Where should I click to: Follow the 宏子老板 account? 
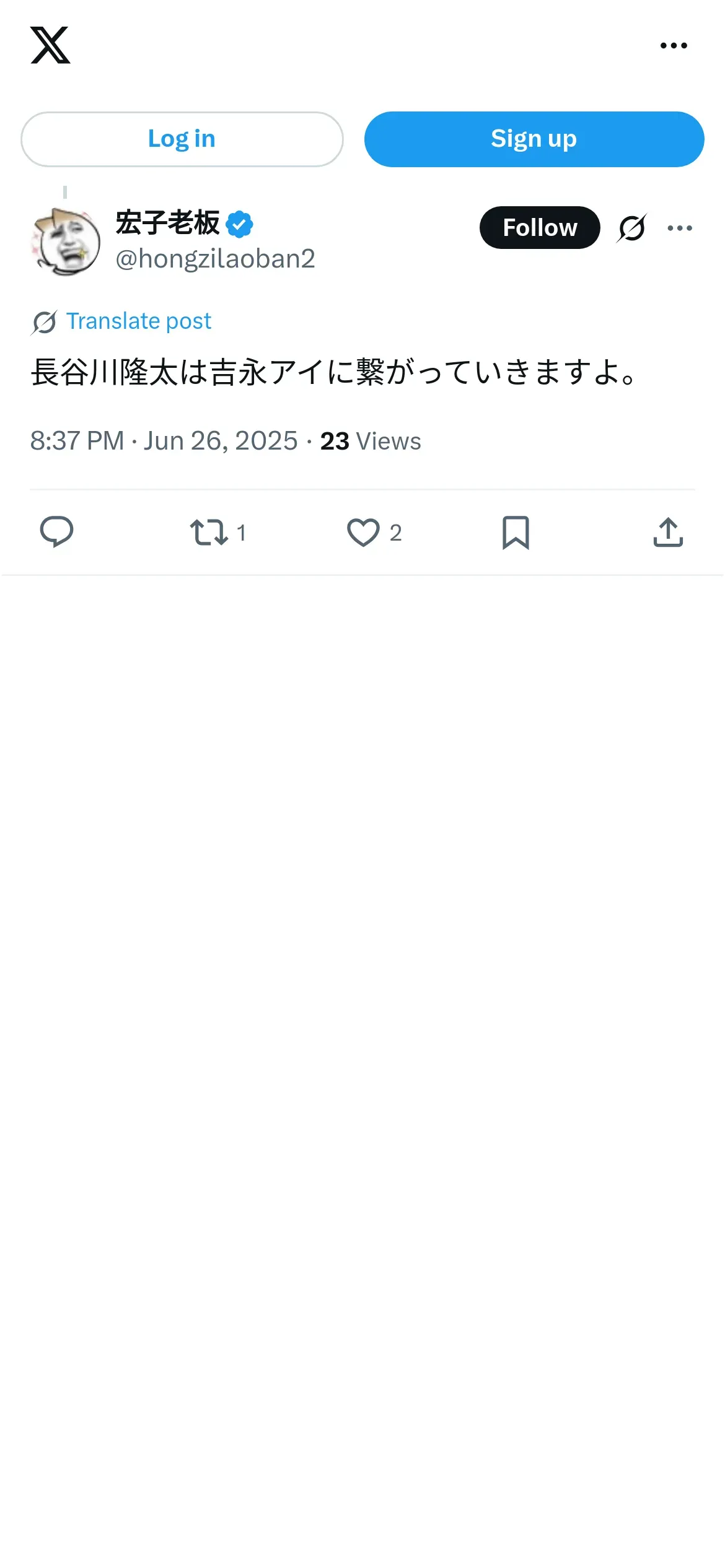coord(539,228)
